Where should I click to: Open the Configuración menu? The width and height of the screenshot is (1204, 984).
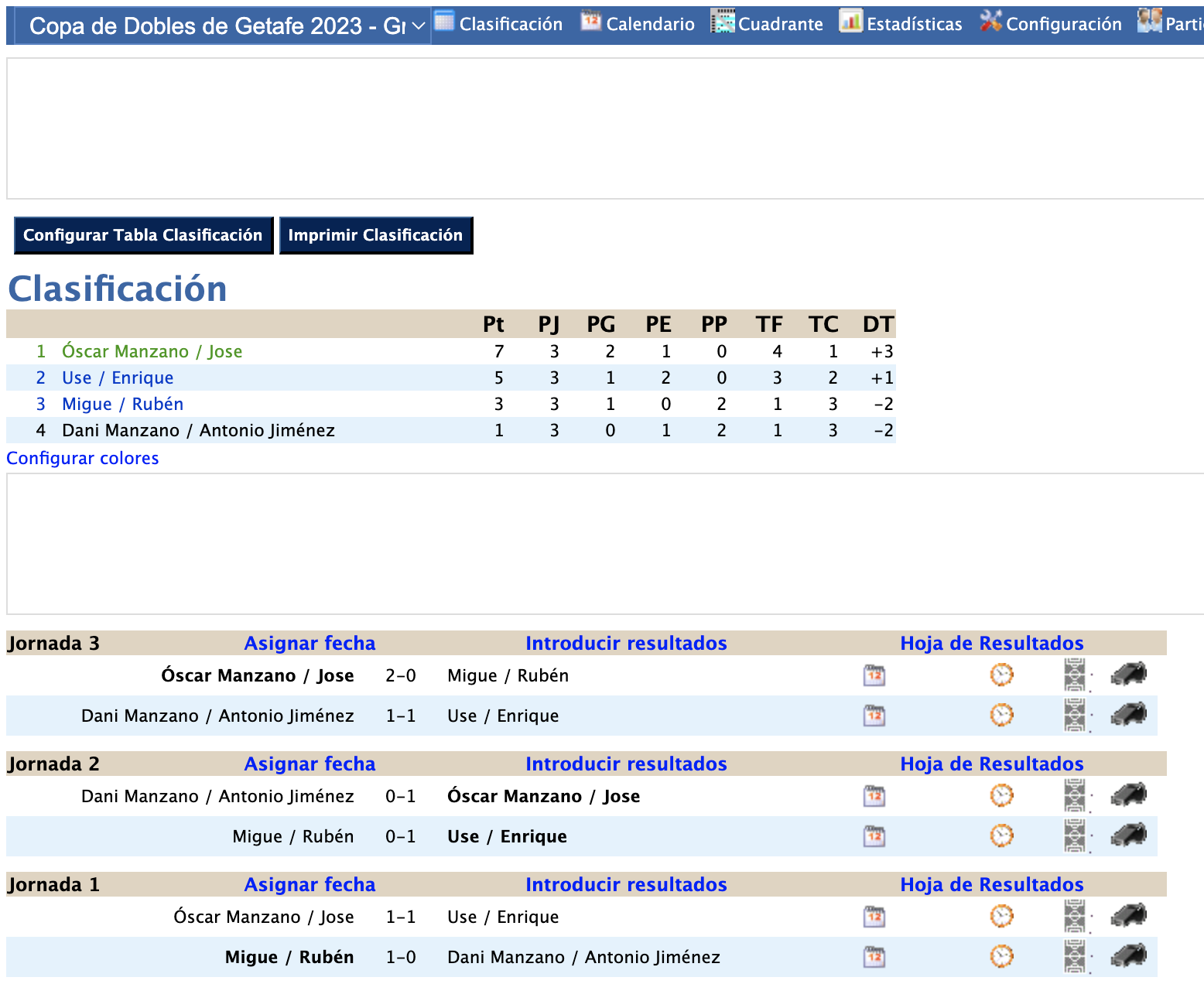[x=1051, y=24]
